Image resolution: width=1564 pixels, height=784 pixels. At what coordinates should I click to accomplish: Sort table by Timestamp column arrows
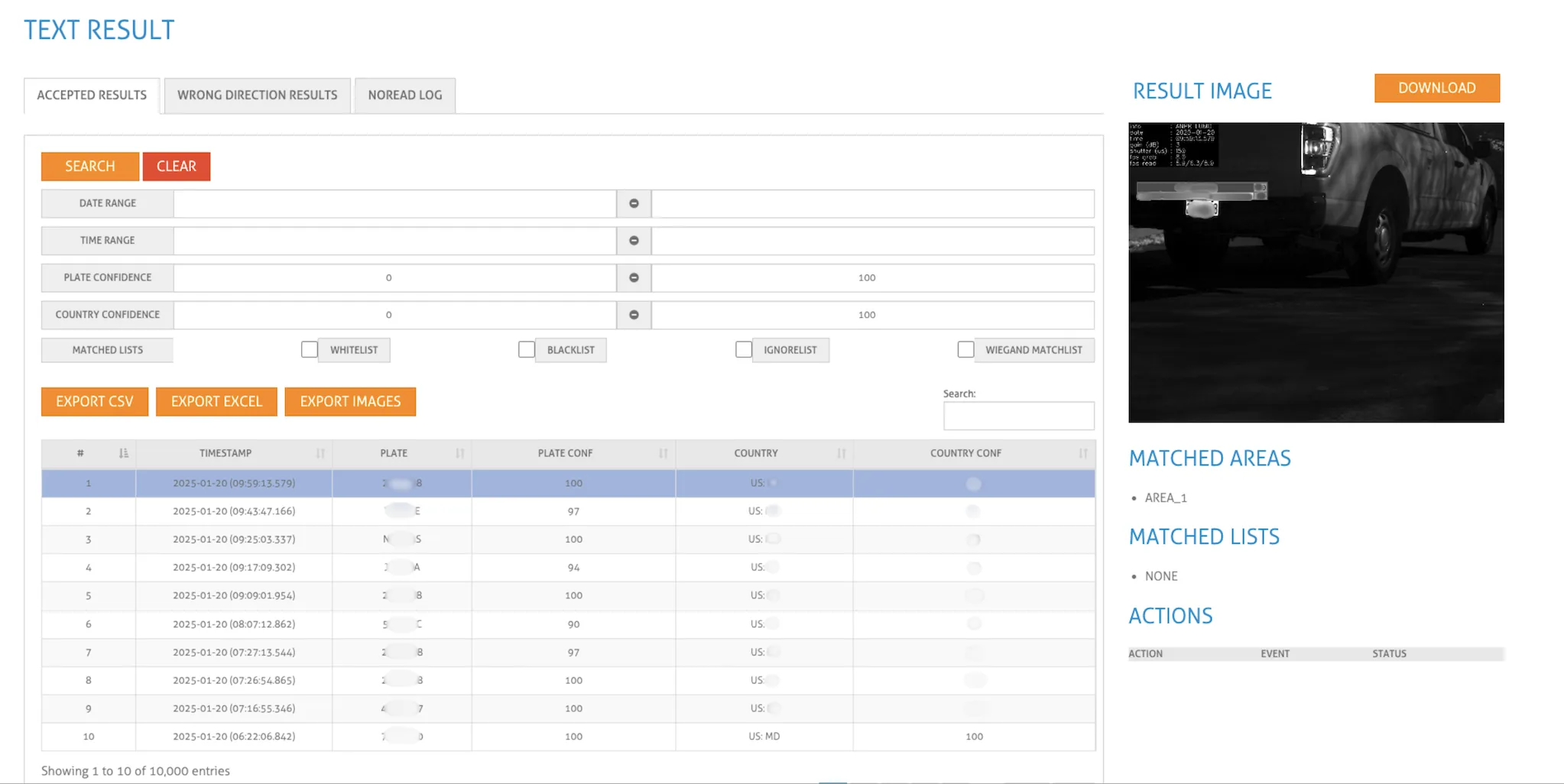[x=320, y=453]
